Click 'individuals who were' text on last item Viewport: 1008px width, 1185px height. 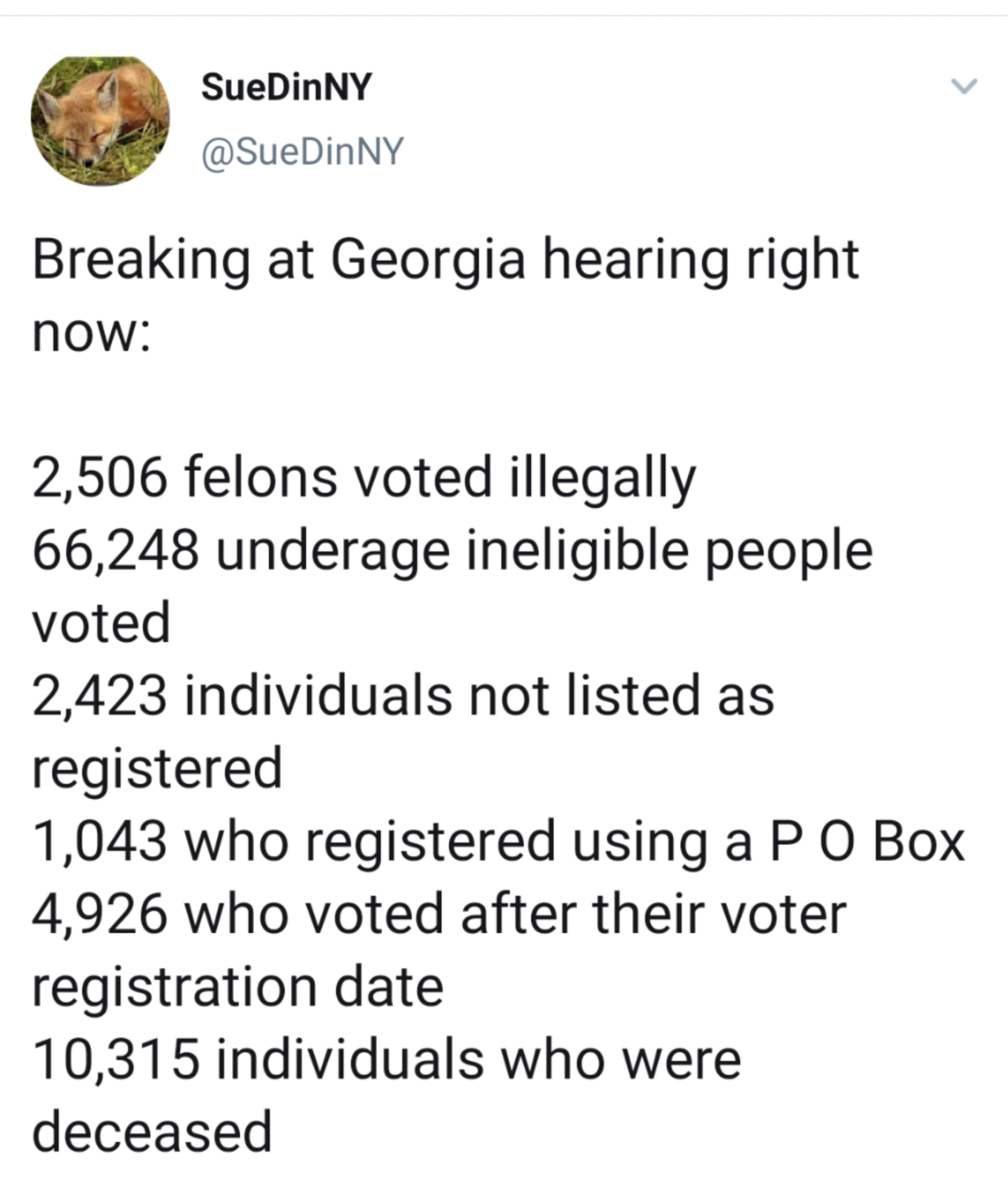pos(478,1059)
